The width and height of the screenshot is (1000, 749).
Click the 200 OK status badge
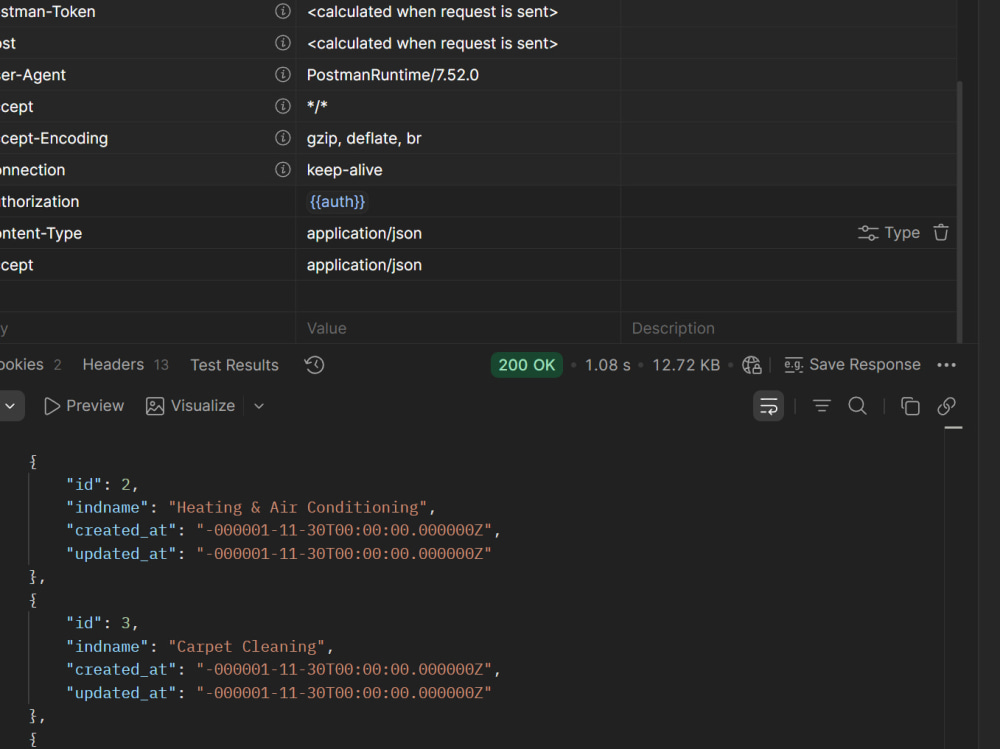point(527,365)
